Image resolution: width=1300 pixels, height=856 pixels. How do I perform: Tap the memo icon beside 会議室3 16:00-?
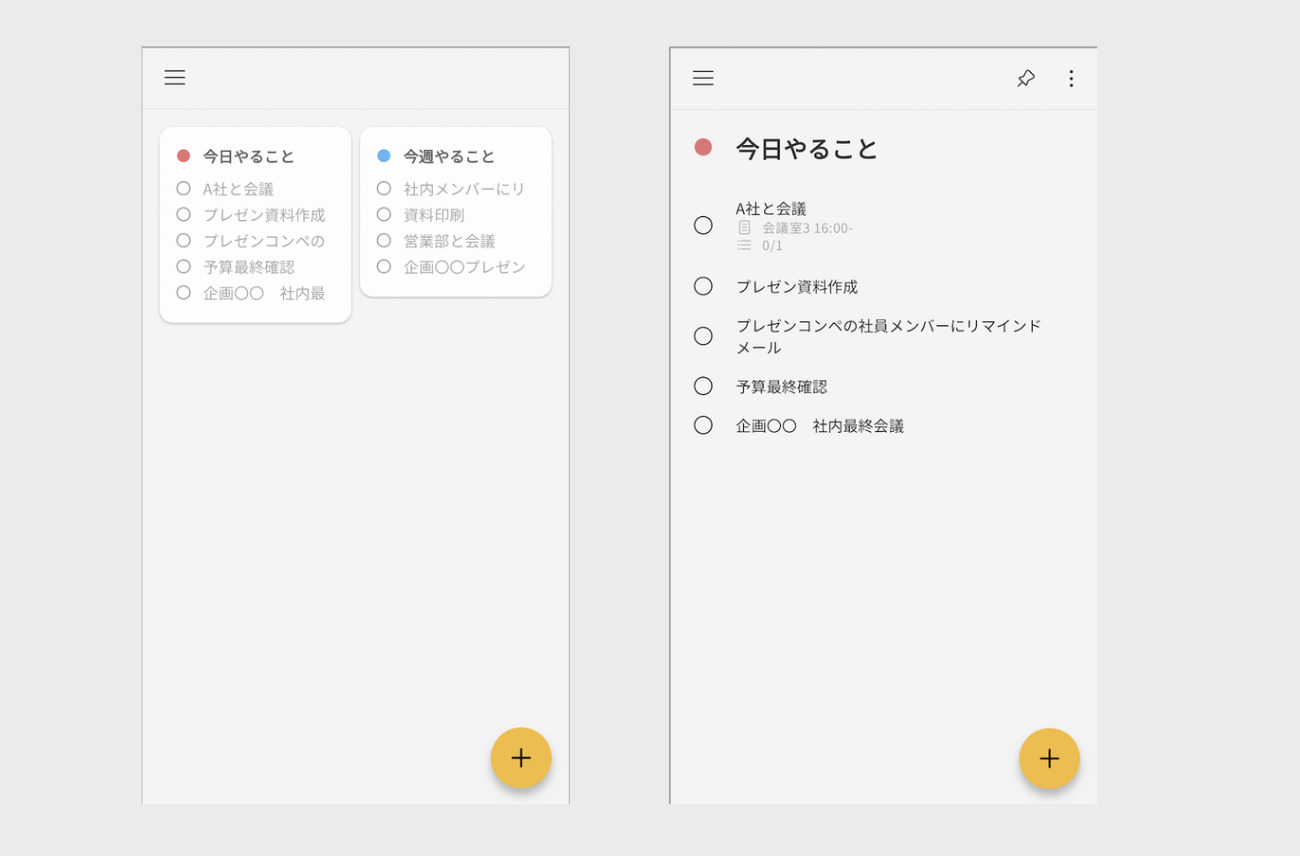(x=743, y=227)
